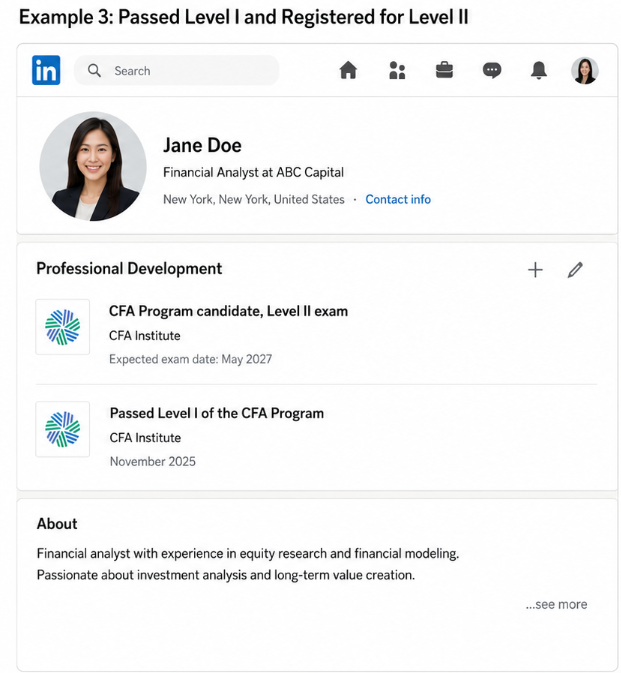Expand About with see more
The width and height of the screenshot is (621, 673).
coord(557,604)
